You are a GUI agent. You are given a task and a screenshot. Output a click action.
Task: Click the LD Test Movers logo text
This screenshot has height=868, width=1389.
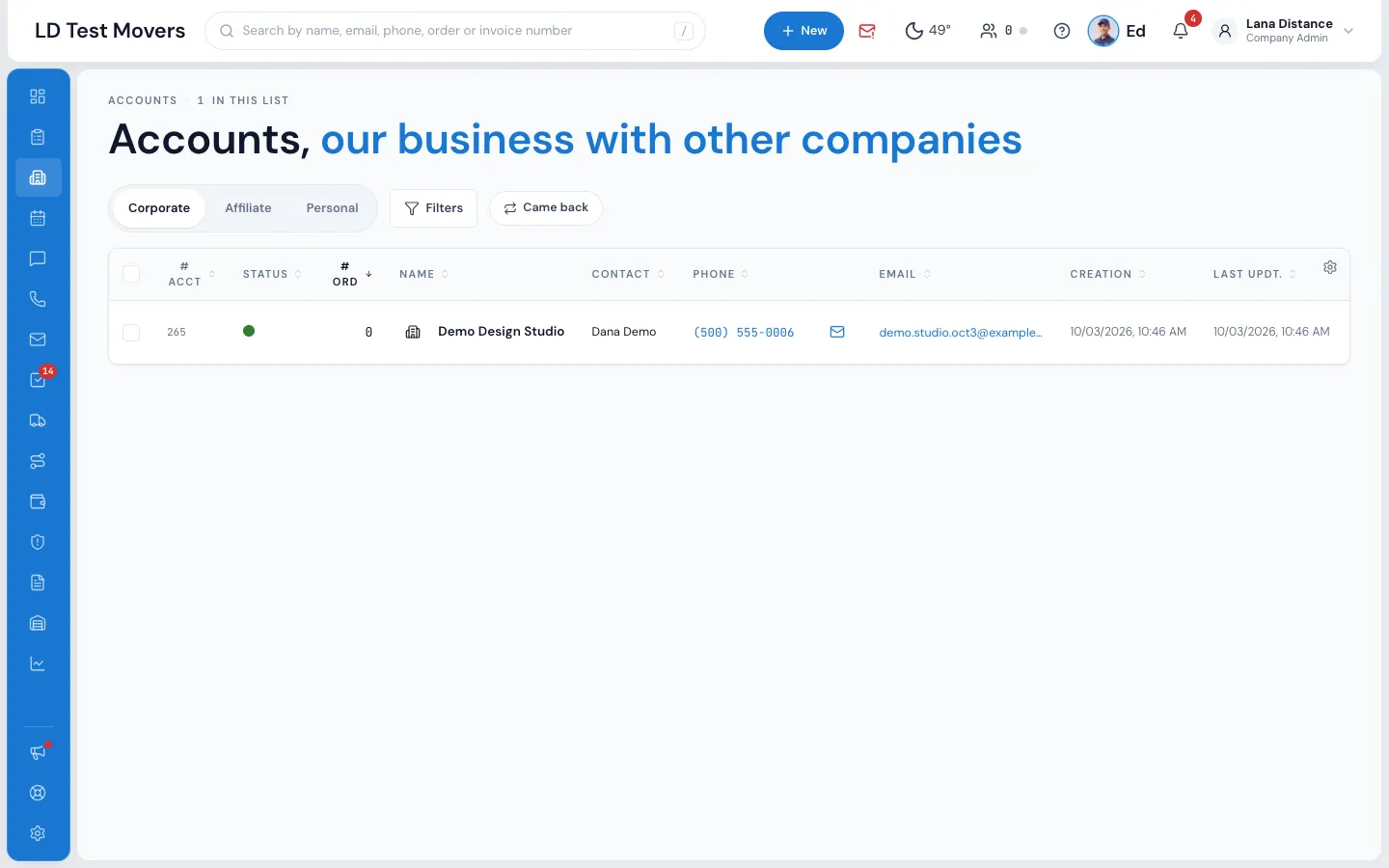pos(110,31)
